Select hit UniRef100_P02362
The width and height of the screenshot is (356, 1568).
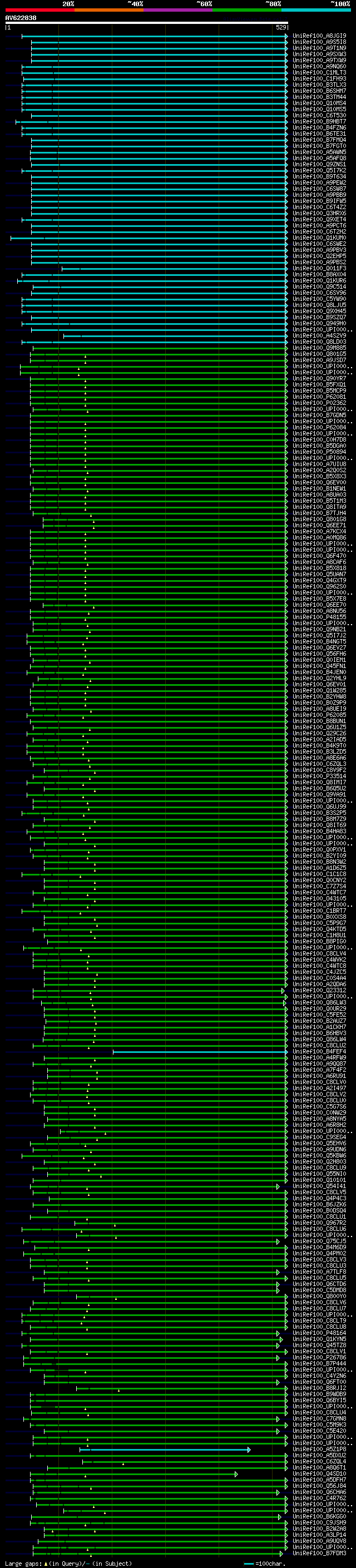319,403
